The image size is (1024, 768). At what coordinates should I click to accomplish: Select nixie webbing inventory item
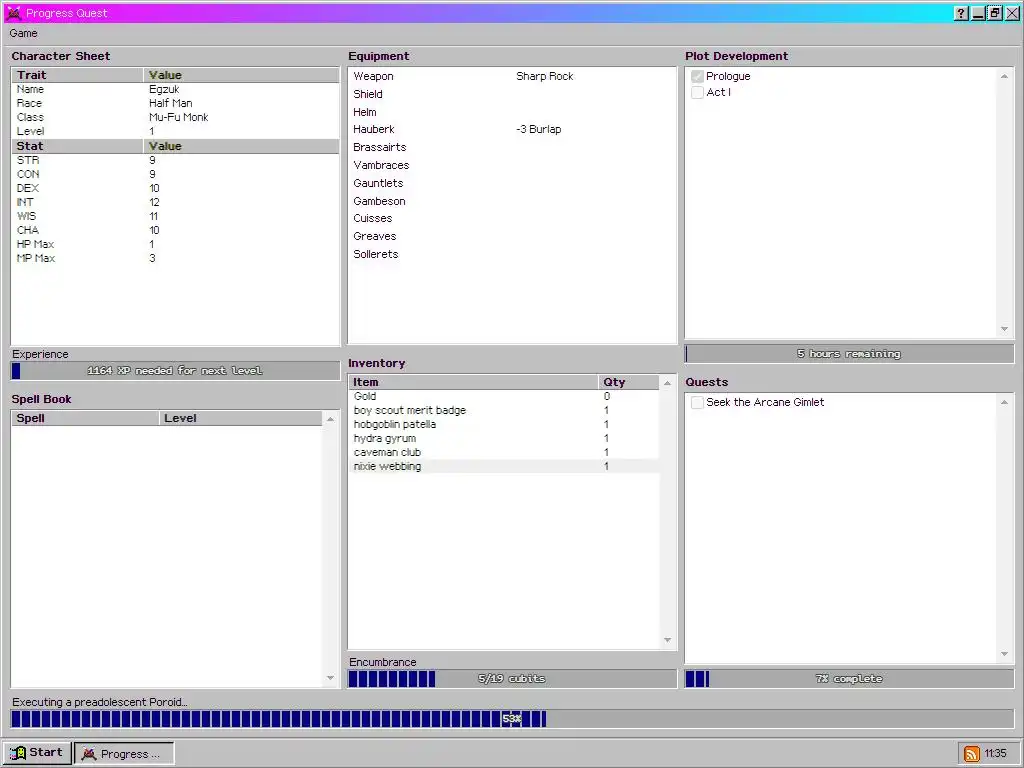click(x=504, y=466)
